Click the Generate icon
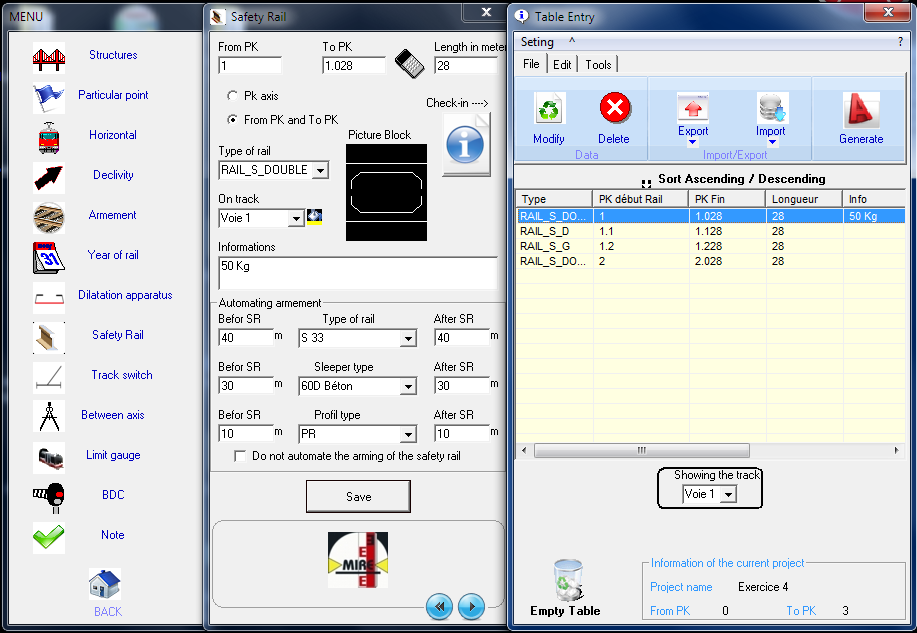This screenshot has height=633, width=917. [860, 109]
